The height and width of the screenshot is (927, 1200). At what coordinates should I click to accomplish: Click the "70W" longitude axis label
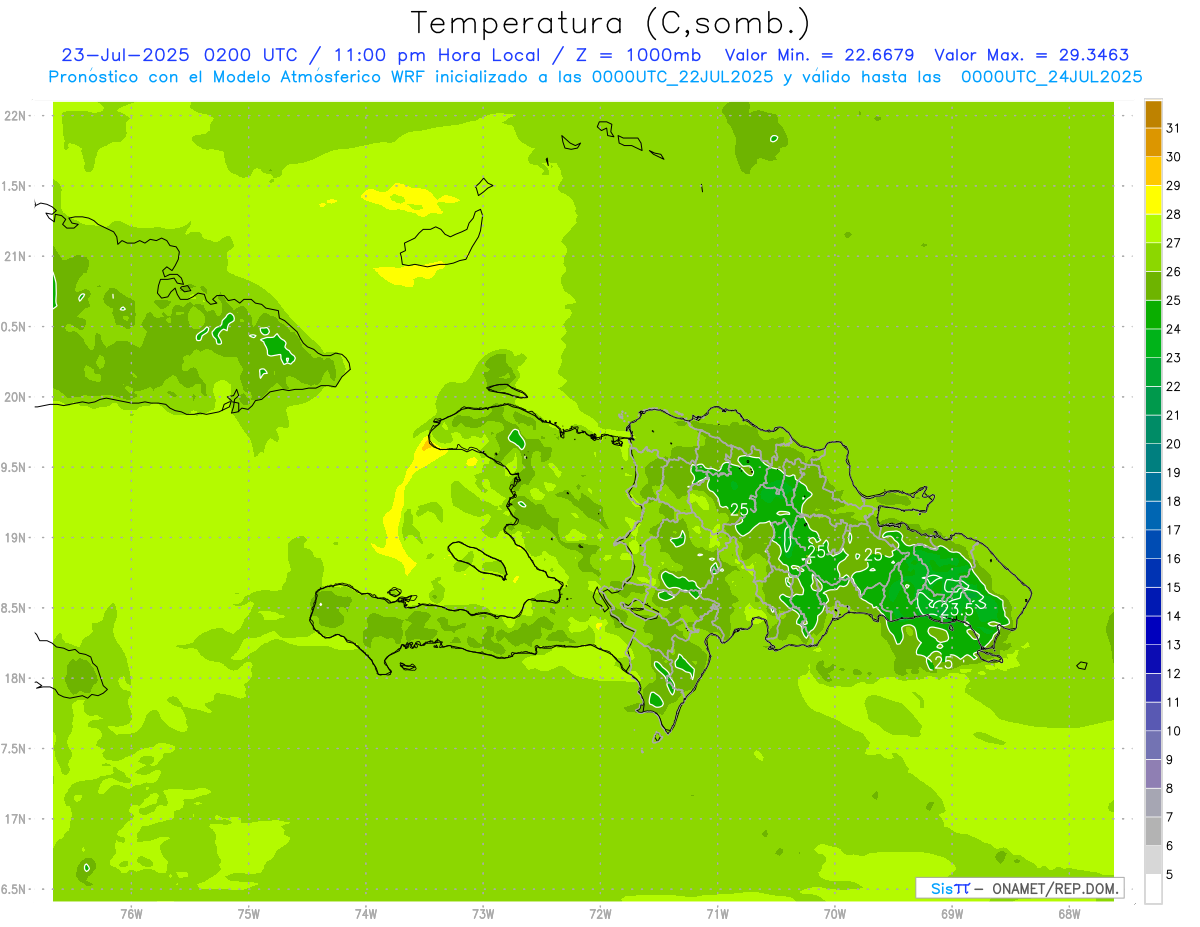pyautogui.click(x=835, y=914)
